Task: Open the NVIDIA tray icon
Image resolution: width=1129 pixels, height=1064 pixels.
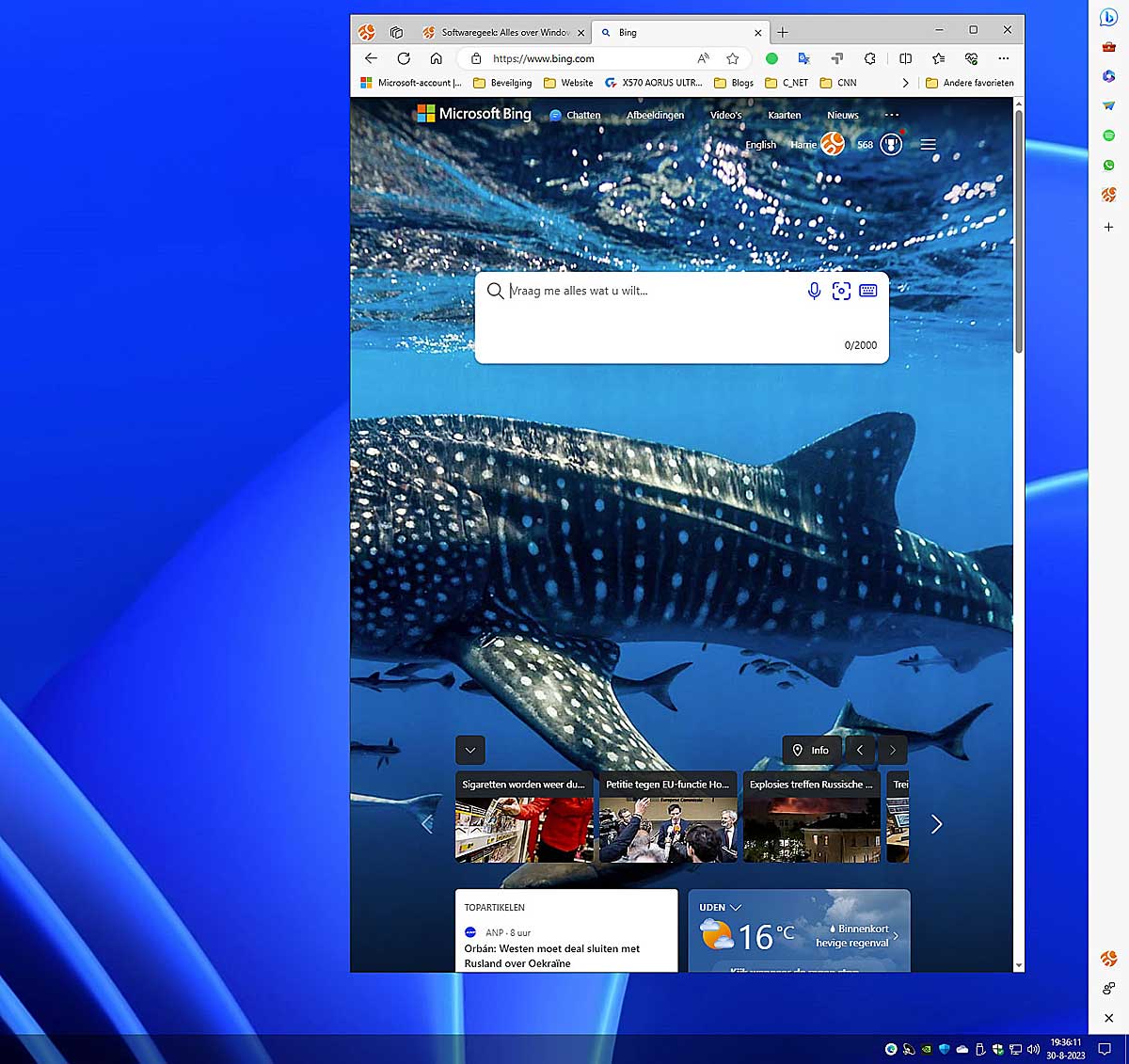Action: coord(926,1049)
